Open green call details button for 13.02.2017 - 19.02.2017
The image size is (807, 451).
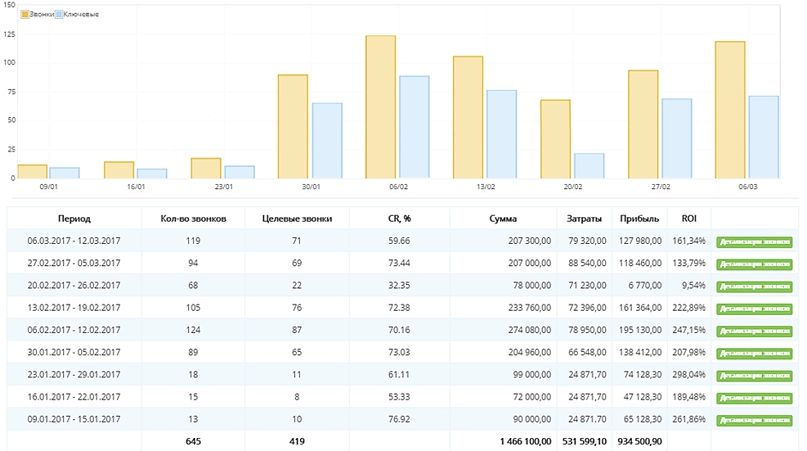[x=754, y=309]
